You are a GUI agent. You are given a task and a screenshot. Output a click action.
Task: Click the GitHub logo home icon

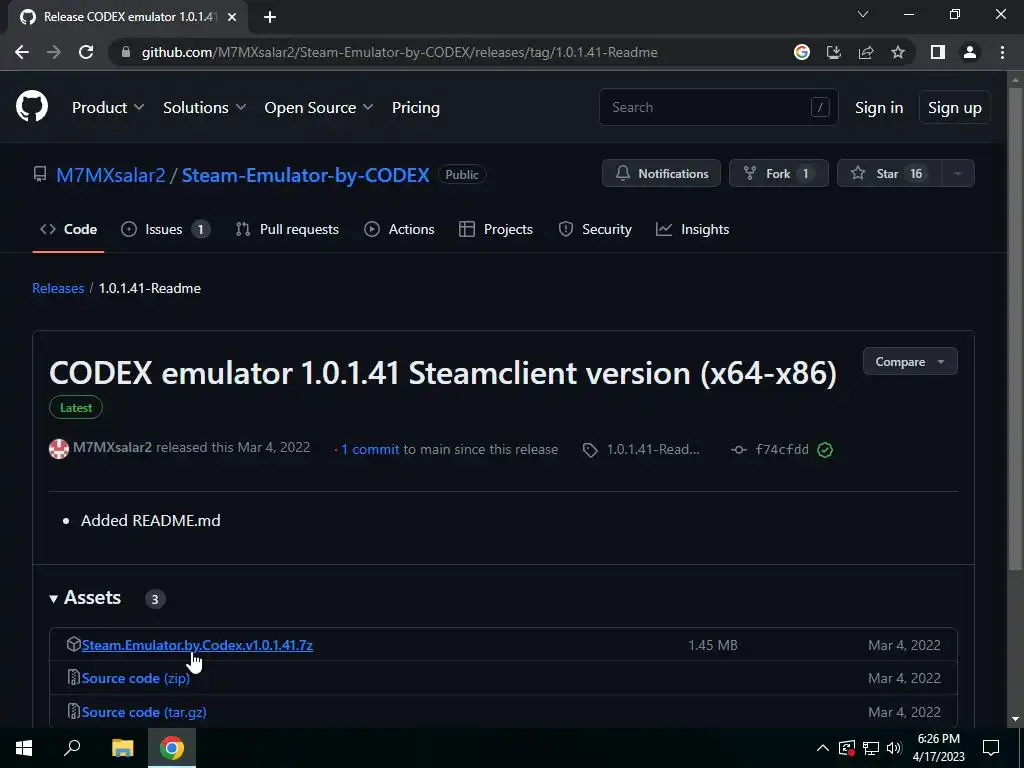coord(32,107)
